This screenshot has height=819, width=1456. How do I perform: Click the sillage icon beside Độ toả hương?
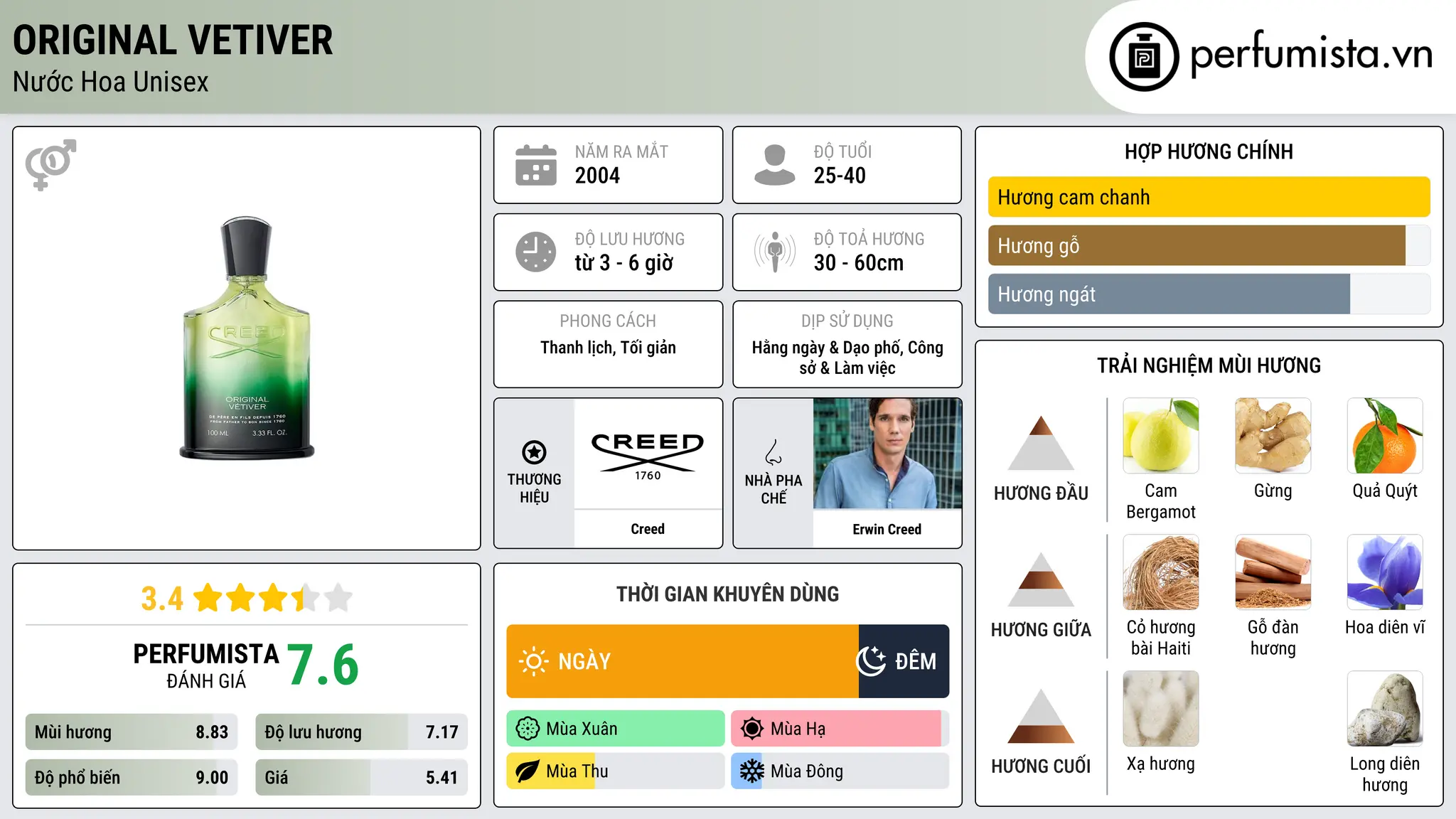(775, 252)
